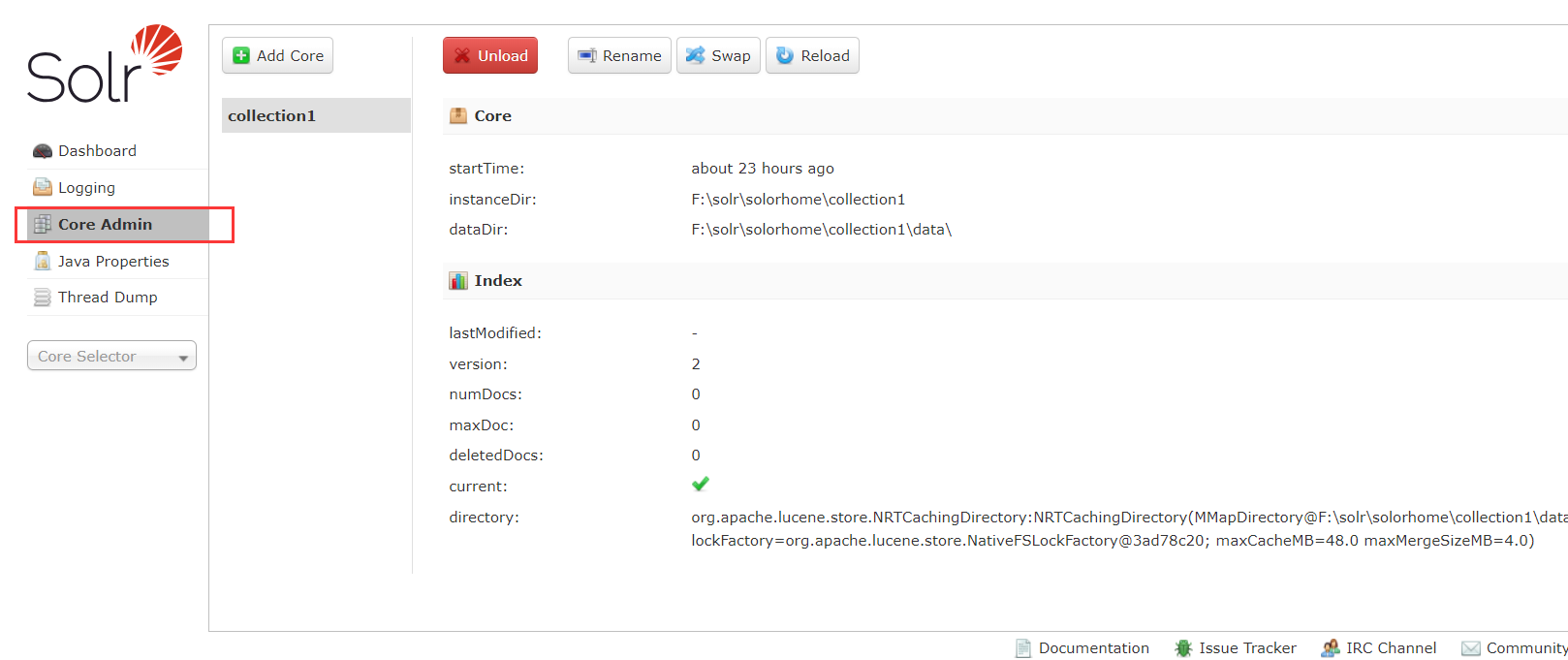Click the Java Properties jar icon
The image size is (1568, 660).
coord(43,261)
